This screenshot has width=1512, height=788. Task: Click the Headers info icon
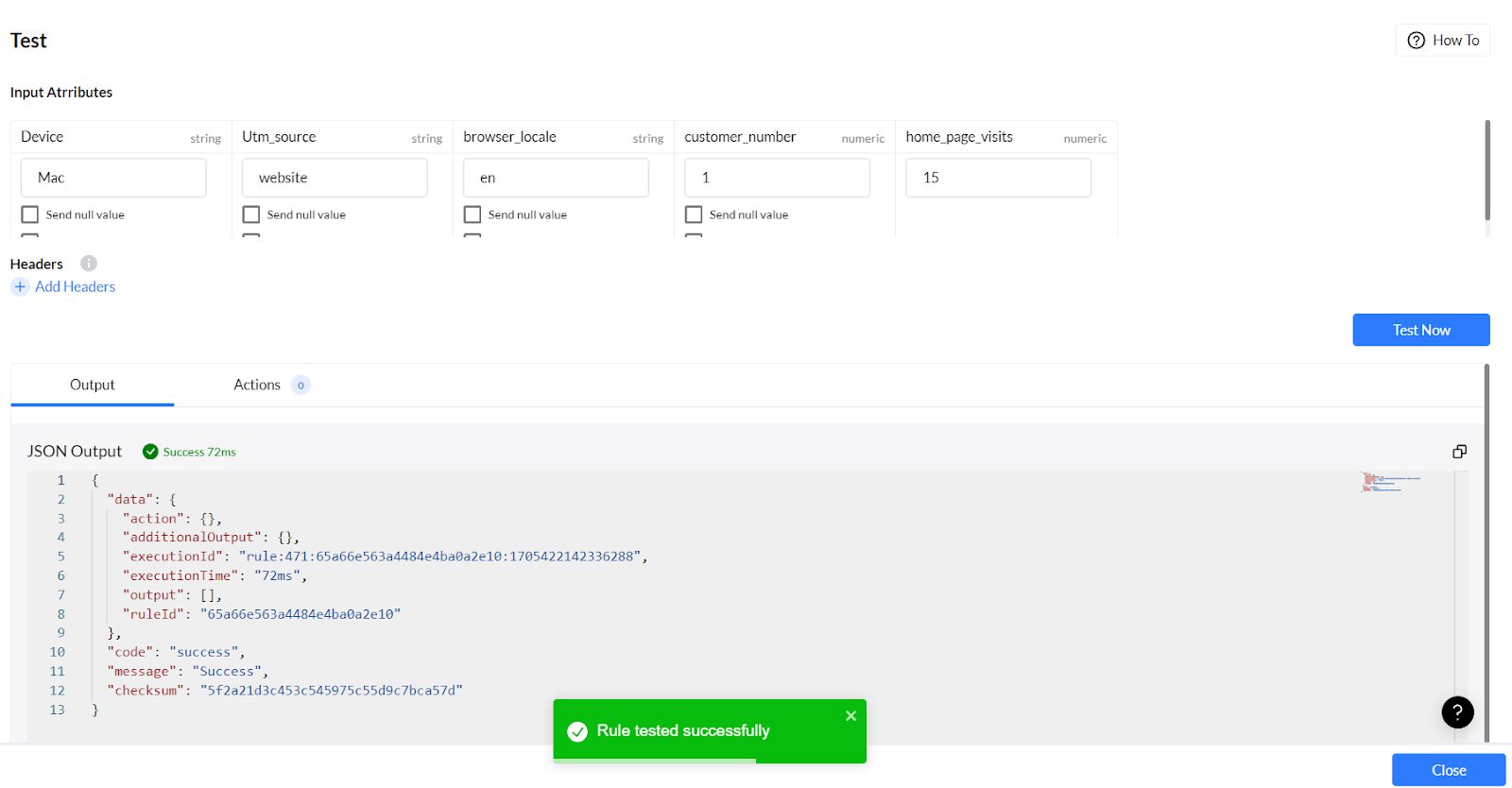point(89,264)
